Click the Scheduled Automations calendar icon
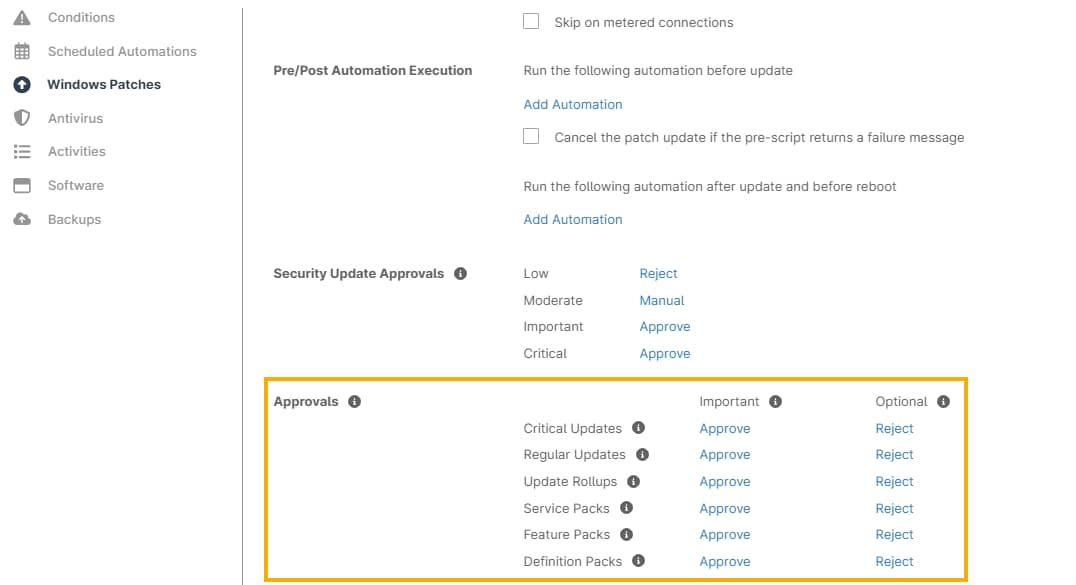 pos(22,51)
